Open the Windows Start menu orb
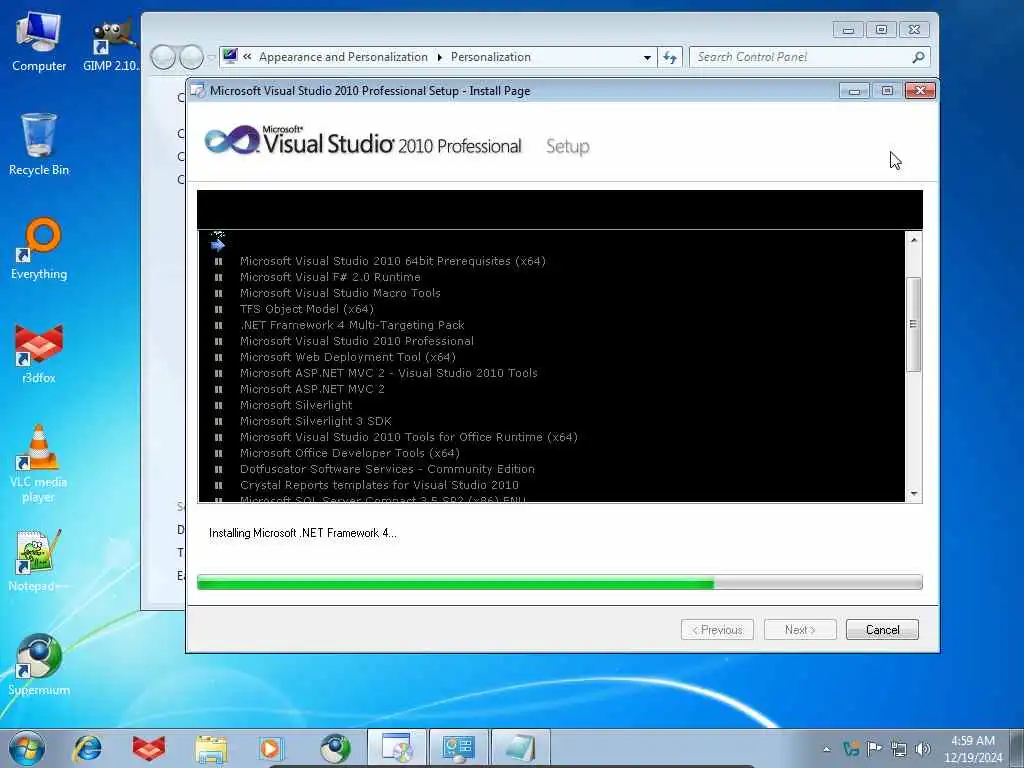This screenshot has height=768, width=1024. pos(27,748)
